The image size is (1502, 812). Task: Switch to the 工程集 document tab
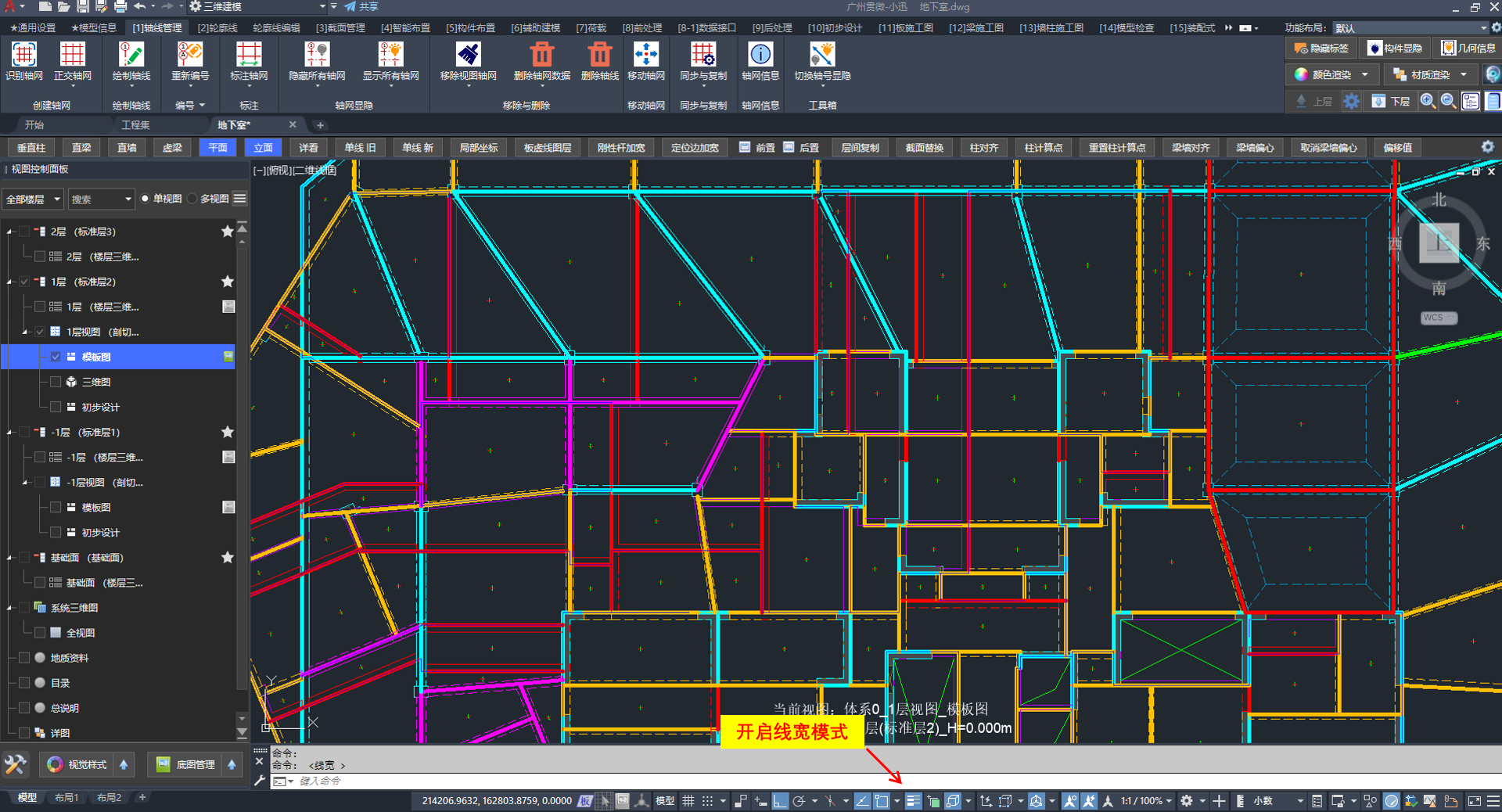point(135,125)
